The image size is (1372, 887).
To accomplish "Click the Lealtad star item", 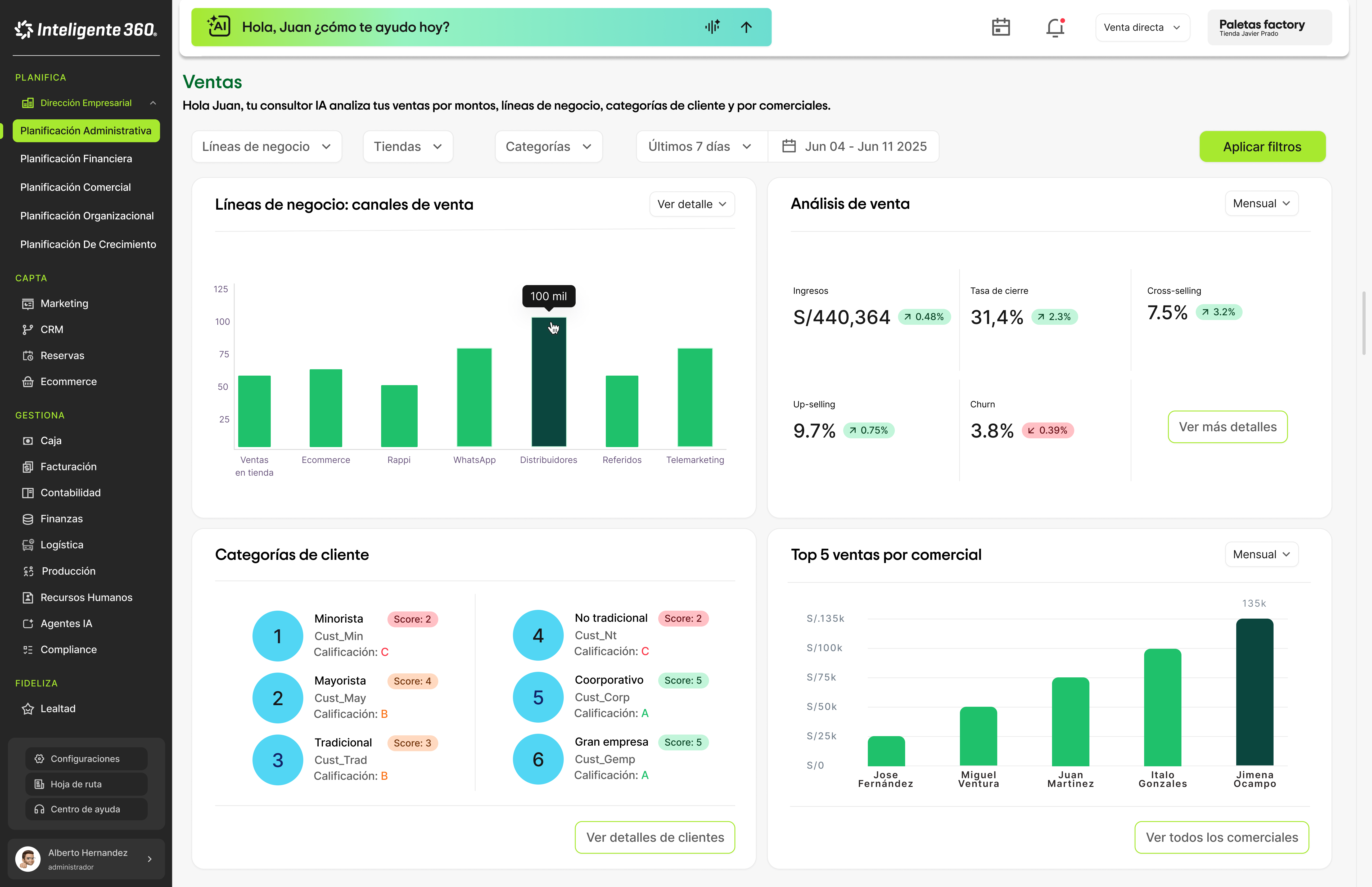I will 58,708.
